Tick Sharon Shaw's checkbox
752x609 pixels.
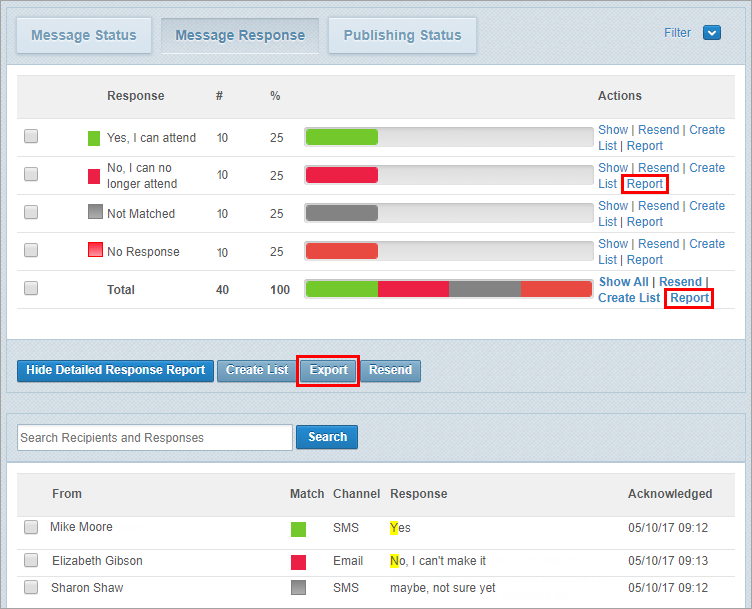pyautogui.click(x=31, y=587)
